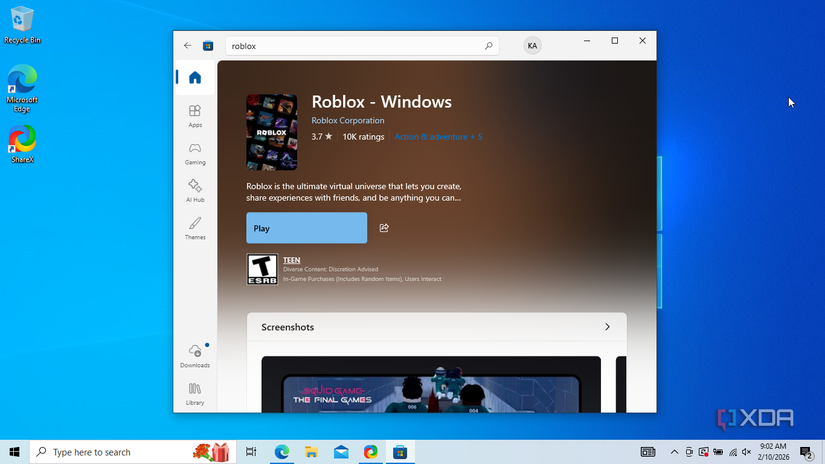The image size is (825, 464).
Task: Click the ESRB T rating badge
Action: point(262,269)
